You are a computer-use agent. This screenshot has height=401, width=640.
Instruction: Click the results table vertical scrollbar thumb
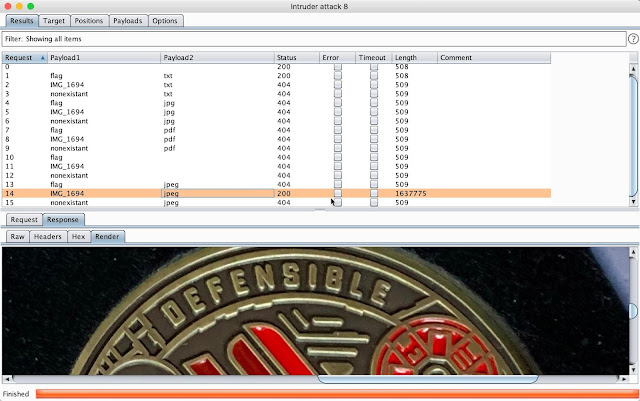click(633, 136)
